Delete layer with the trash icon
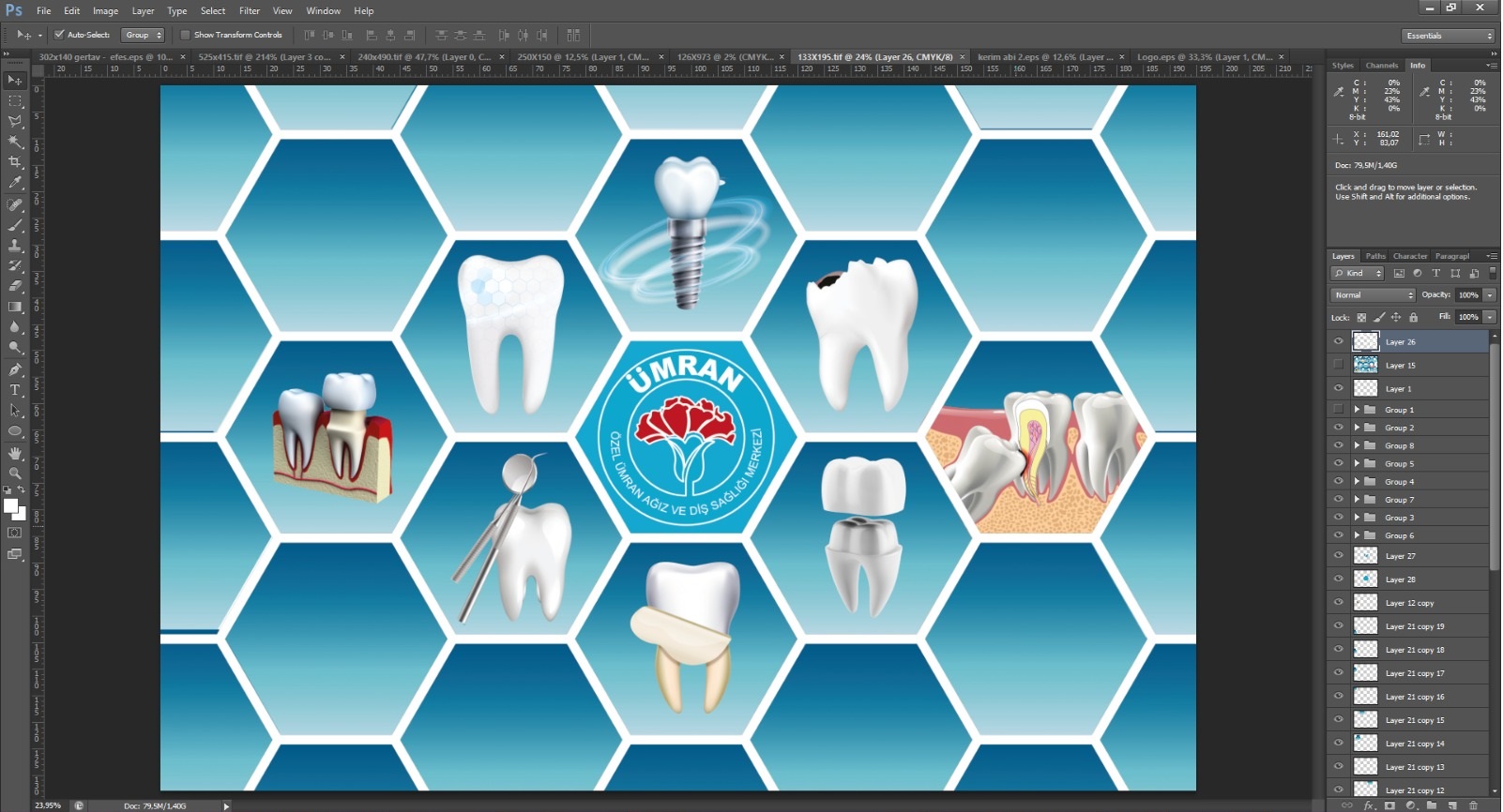The height and width of the screenshot is (812, 1503). click(x=1473, y=805)
